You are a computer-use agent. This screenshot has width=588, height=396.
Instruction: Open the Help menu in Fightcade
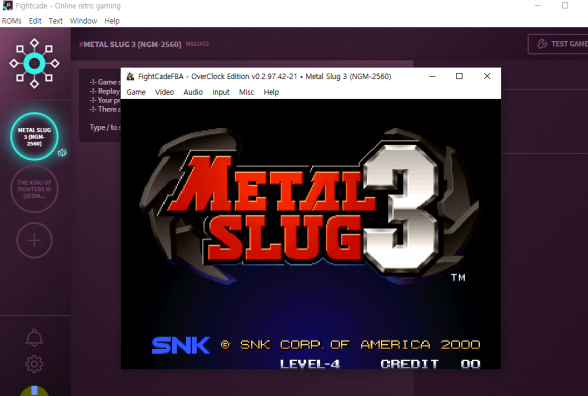click(x=112, y=21)
